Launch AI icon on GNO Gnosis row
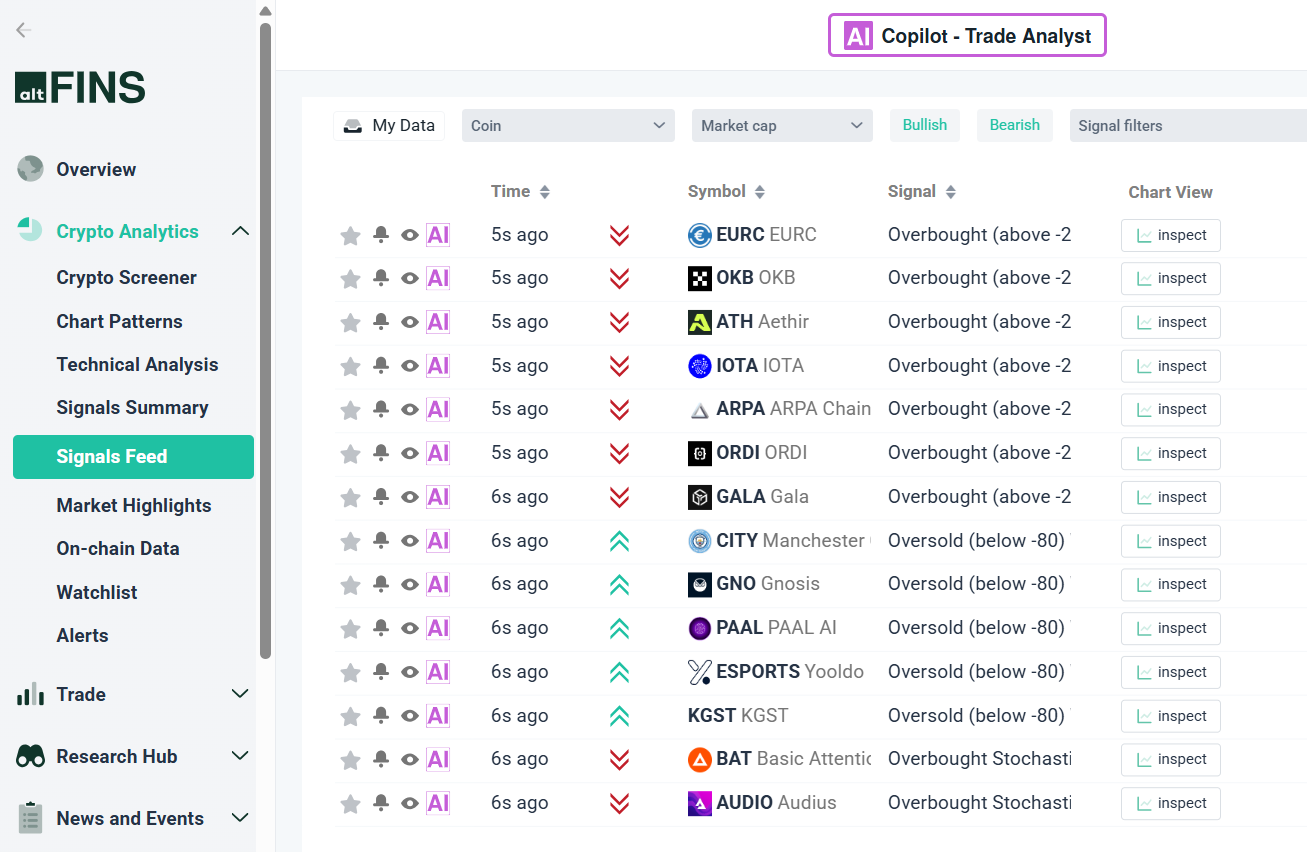Screen dimensions: 1307x852 tap(438, 584)
